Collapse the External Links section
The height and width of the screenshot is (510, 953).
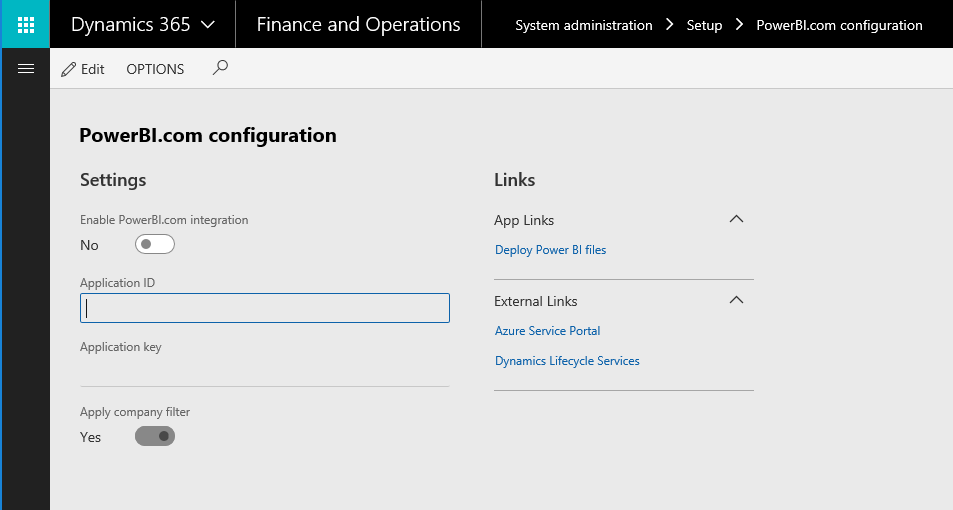pos(737,300)
